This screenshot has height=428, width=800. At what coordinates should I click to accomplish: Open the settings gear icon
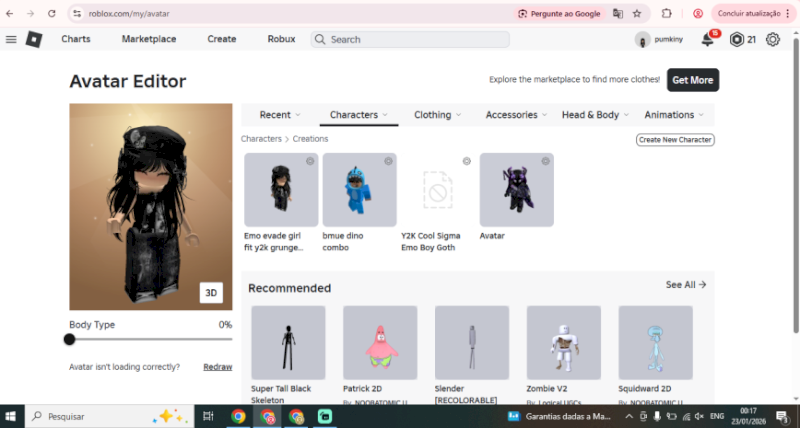(x=772, y=39)
